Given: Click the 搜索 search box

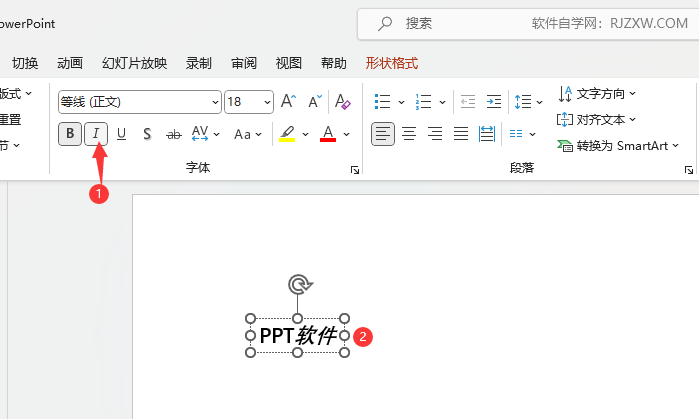Looking at the screenshot, I should tap(528, 24).
